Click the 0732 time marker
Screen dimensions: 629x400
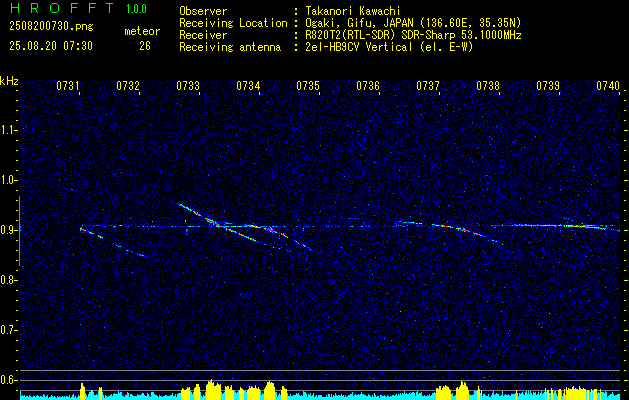coord(128,86)
